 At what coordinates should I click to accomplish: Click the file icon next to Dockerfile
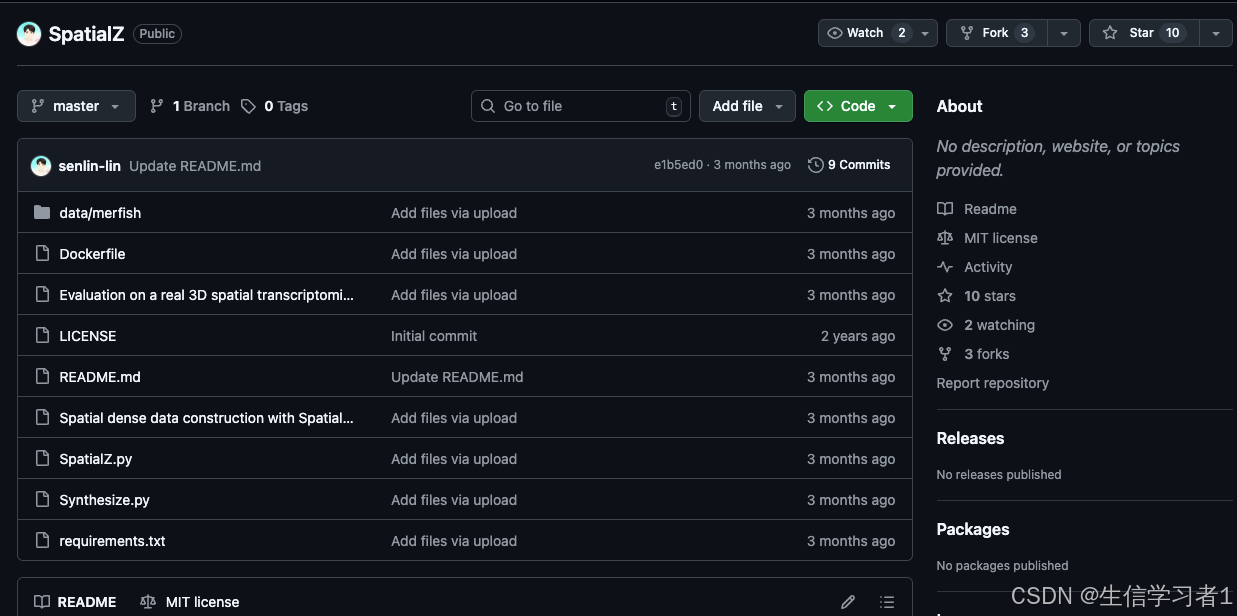pos(42,254)
